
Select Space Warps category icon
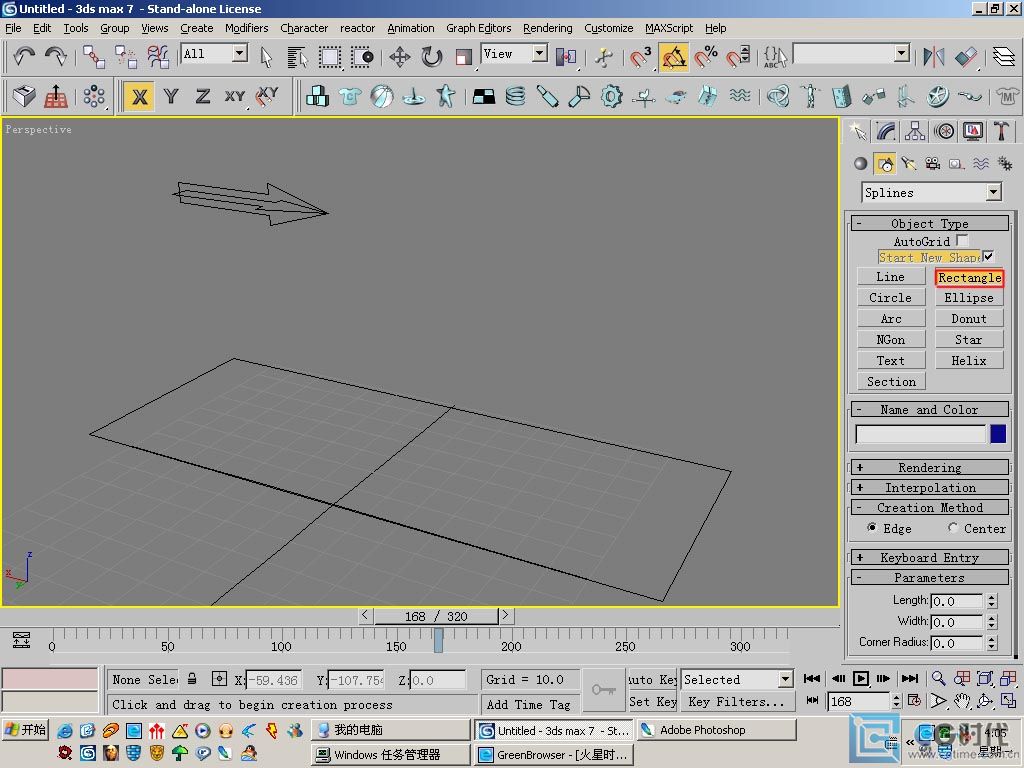[x=980, y=163]
